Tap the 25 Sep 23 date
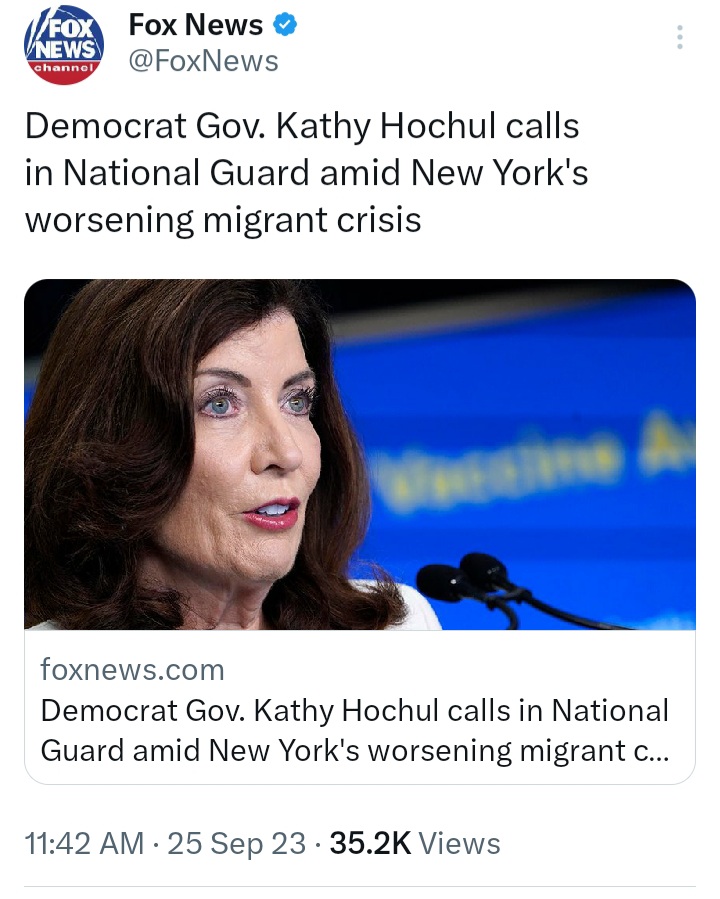720x899 pixels. coord(237,843)
